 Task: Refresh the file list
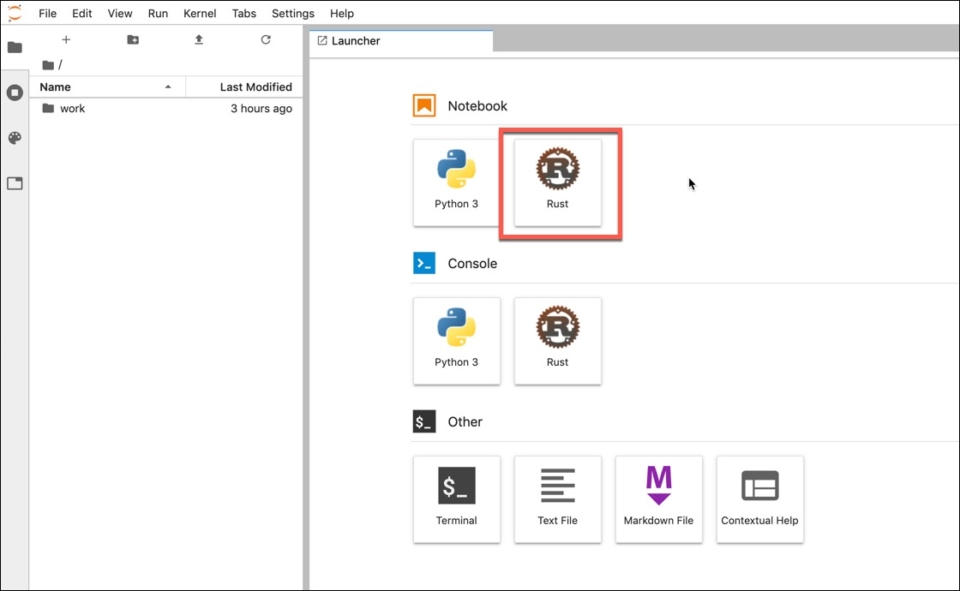coord(265,40)
